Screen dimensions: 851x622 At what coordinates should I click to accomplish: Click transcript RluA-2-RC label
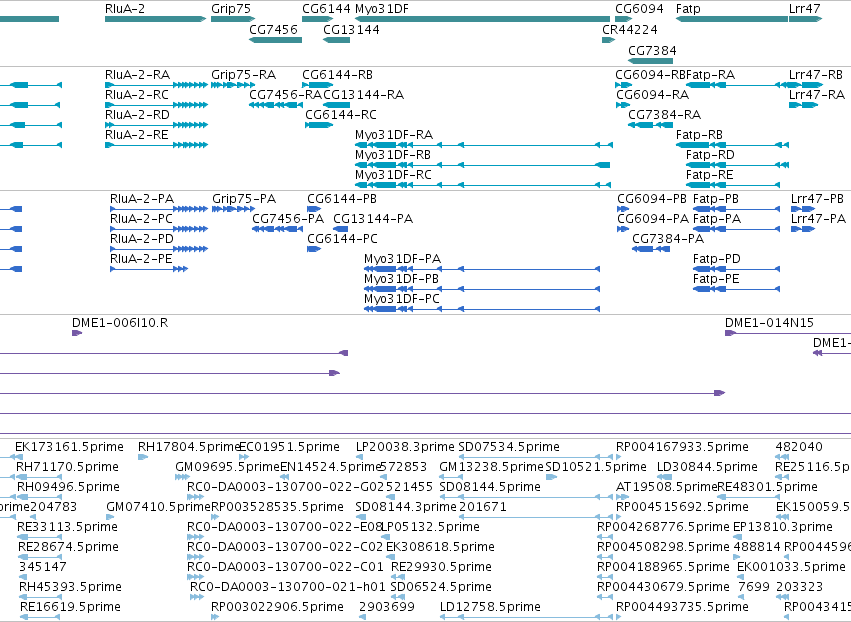click(x=137, y=94)
